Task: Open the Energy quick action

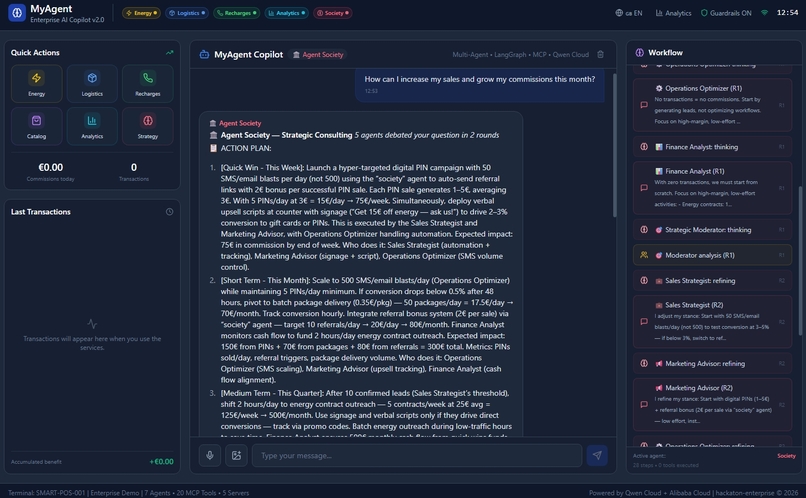Action: (x=36, y=83)
